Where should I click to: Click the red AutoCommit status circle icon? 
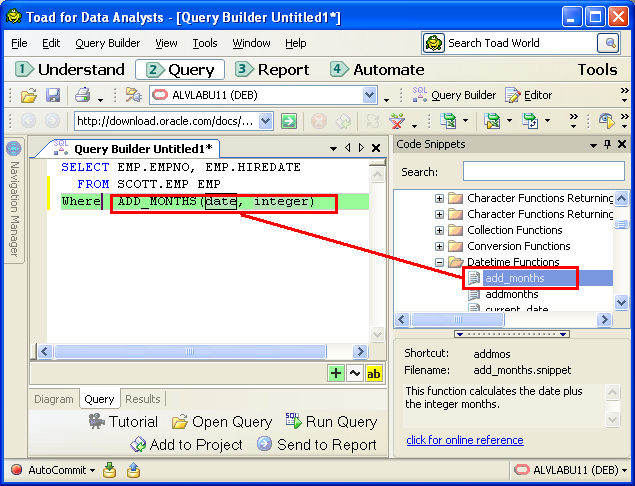16,470
